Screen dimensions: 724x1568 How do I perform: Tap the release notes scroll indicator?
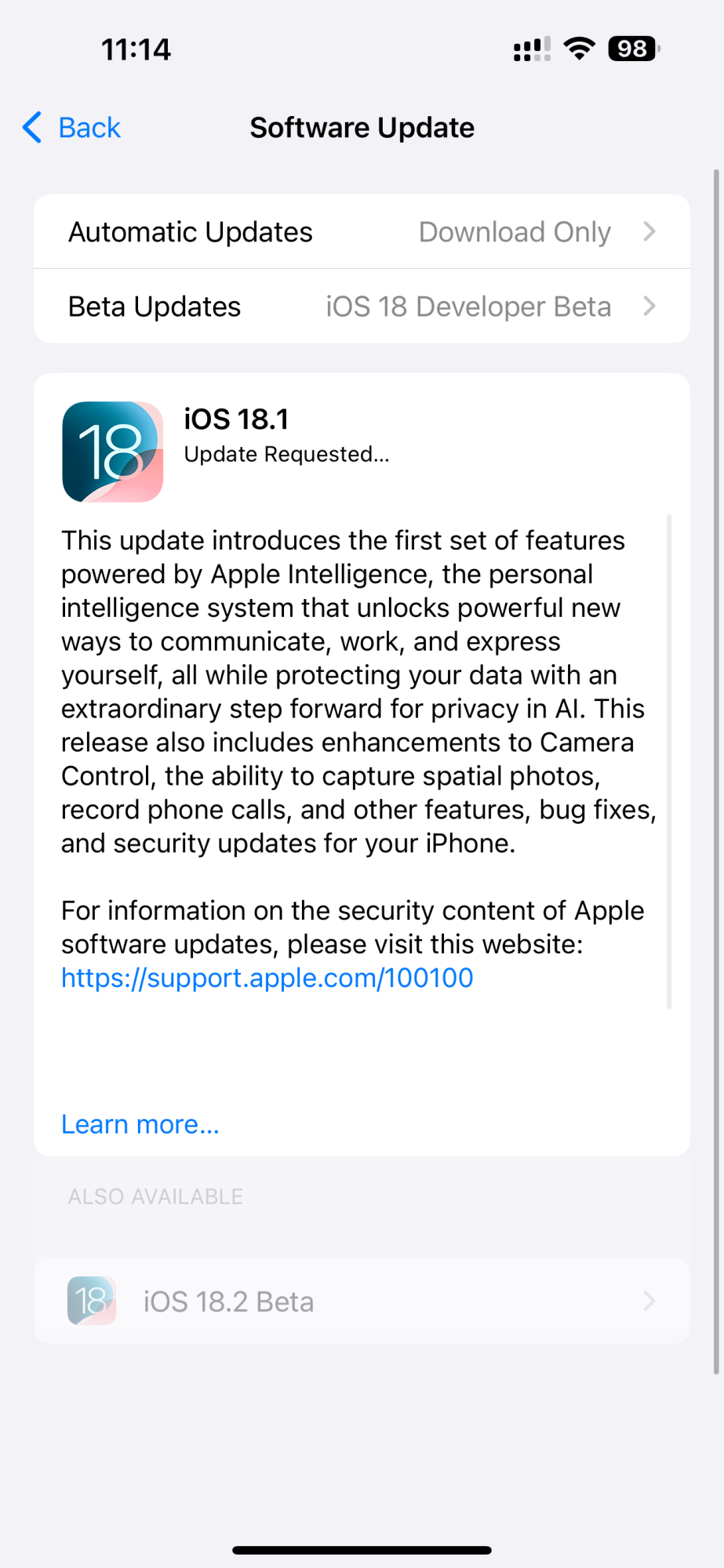click(x=669, y=761)
